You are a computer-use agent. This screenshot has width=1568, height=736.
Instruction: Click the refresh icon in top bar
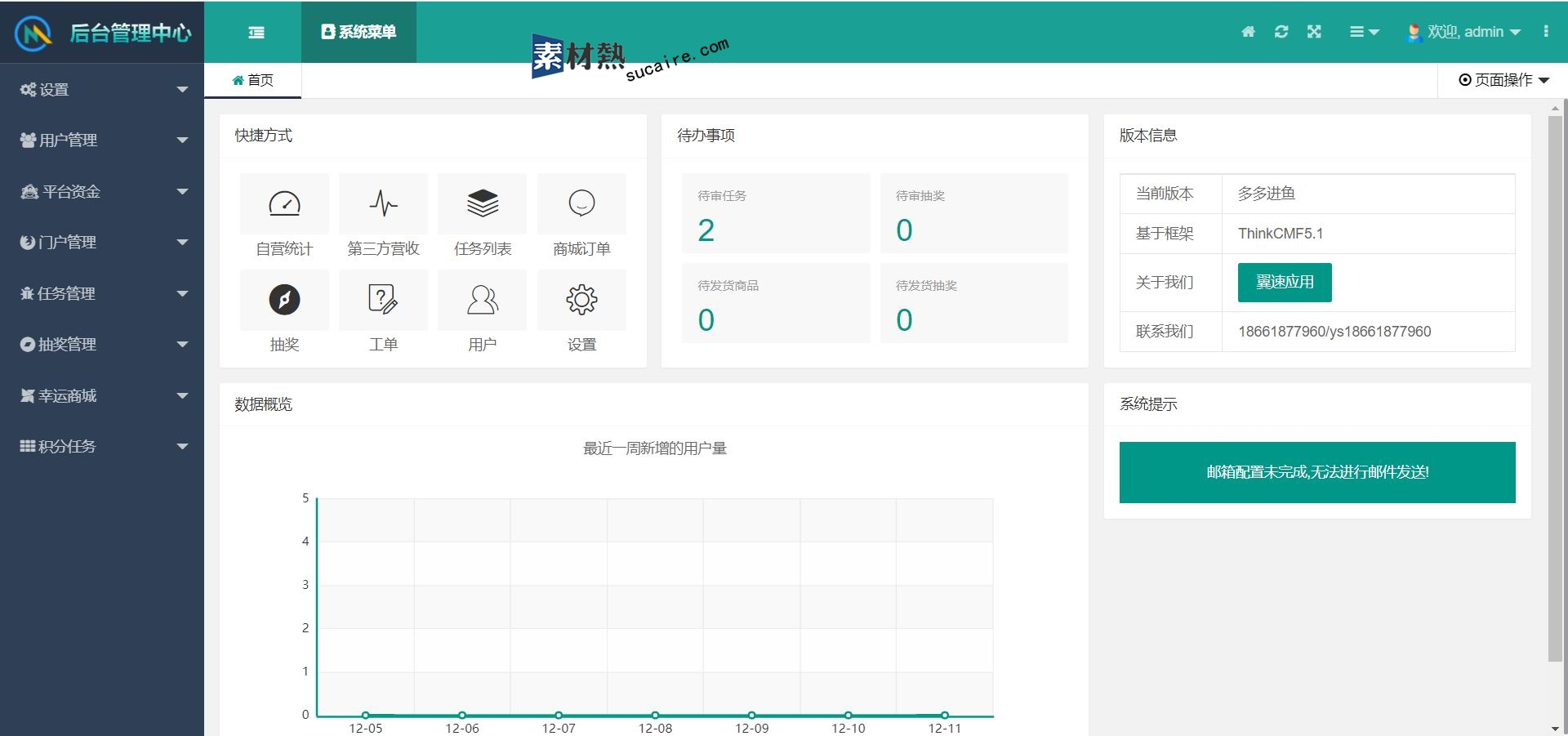(x=1281, y=32)
